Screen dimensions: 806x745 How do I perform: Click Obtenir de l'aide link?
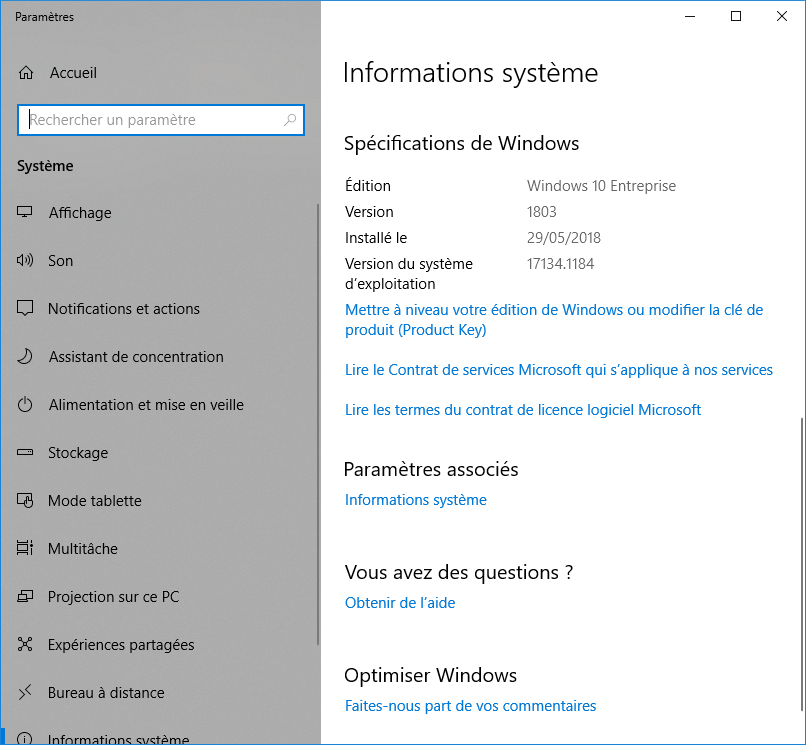tap(400, 603)
